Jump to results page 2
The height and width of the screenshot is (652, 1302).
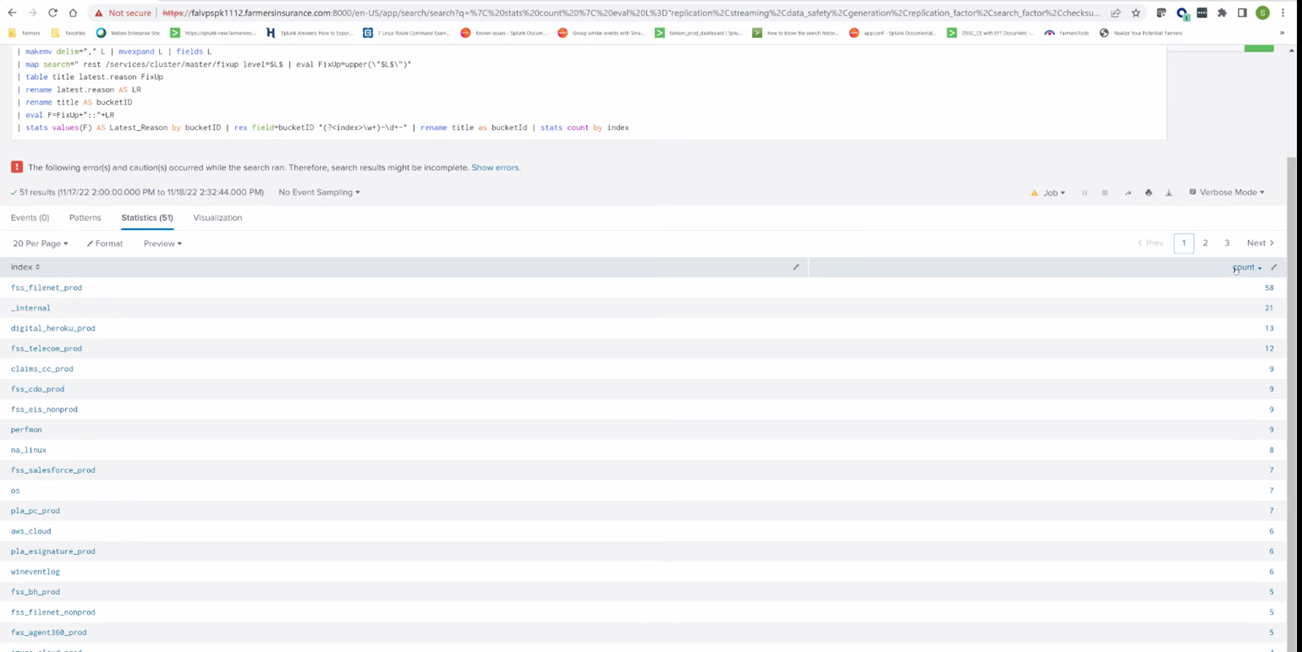tap(1205, 243)
